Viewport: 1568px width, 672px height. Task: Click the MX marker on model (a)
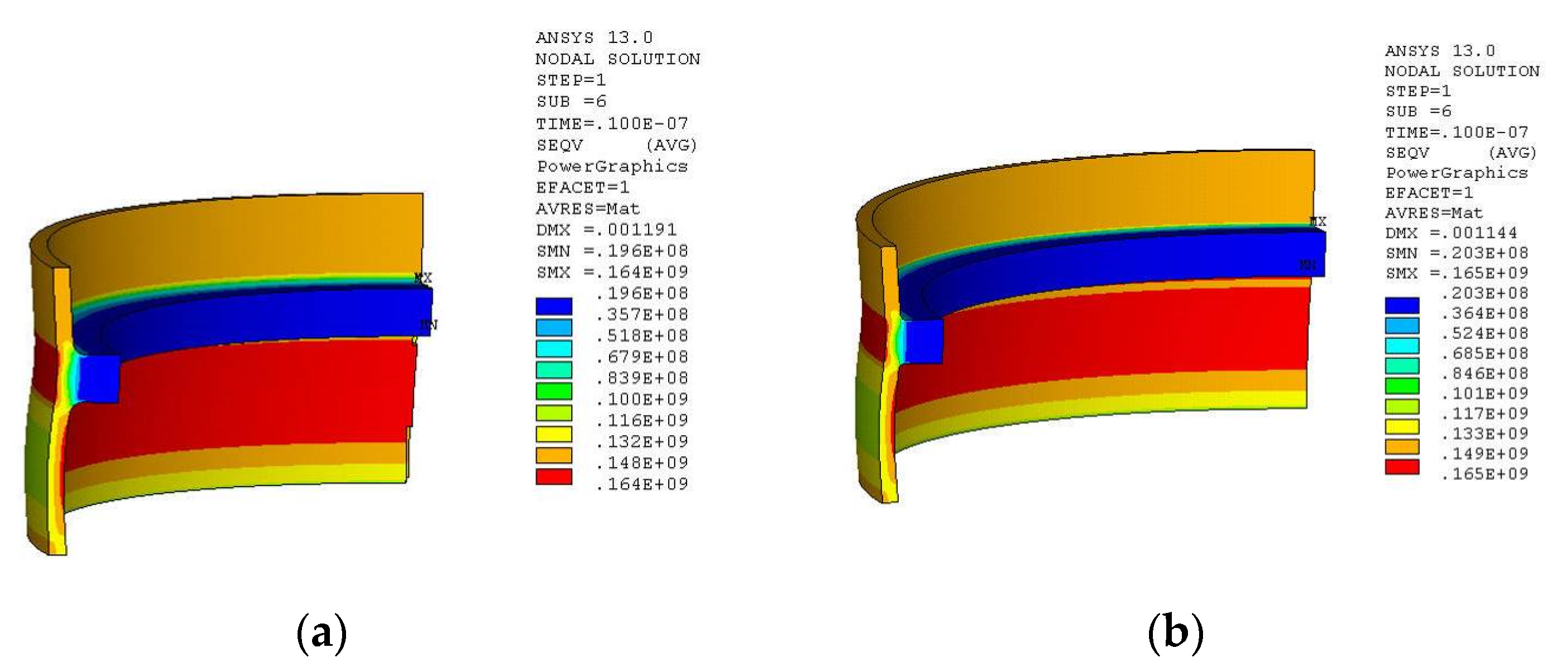[x=422, y=278]
